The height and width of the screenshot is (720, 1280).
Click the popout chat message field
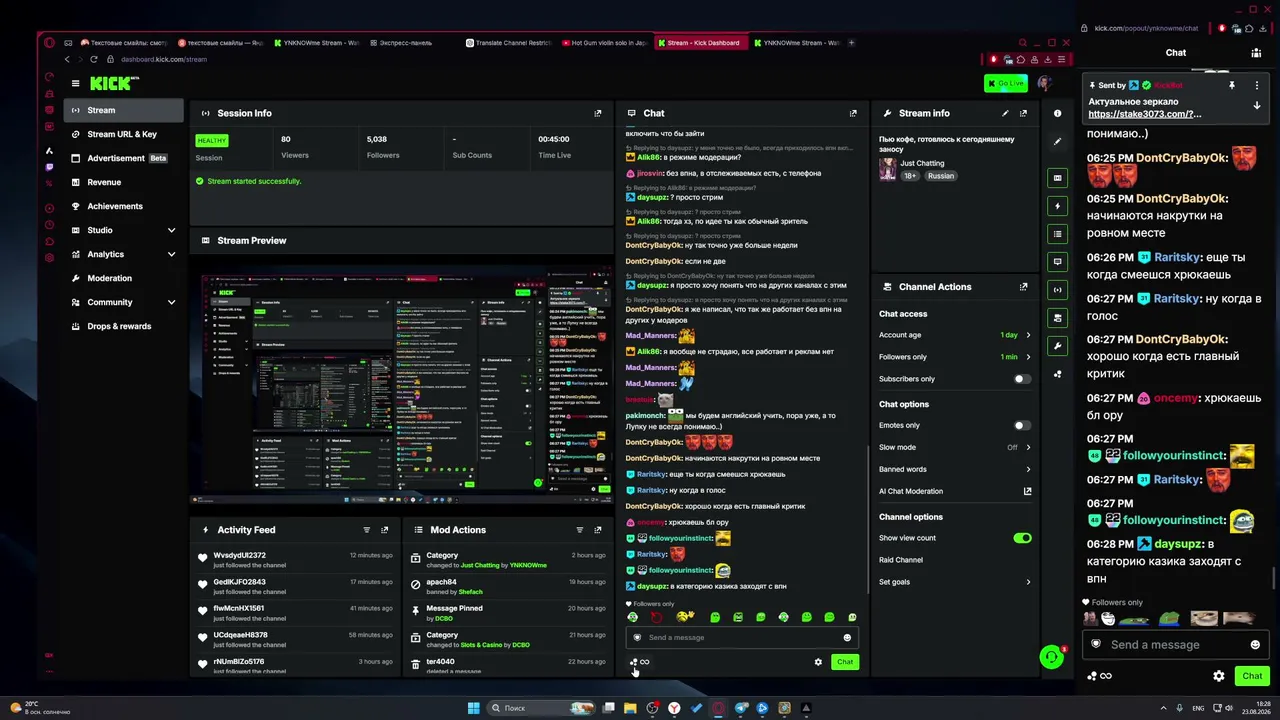(x=1175, y=645)
